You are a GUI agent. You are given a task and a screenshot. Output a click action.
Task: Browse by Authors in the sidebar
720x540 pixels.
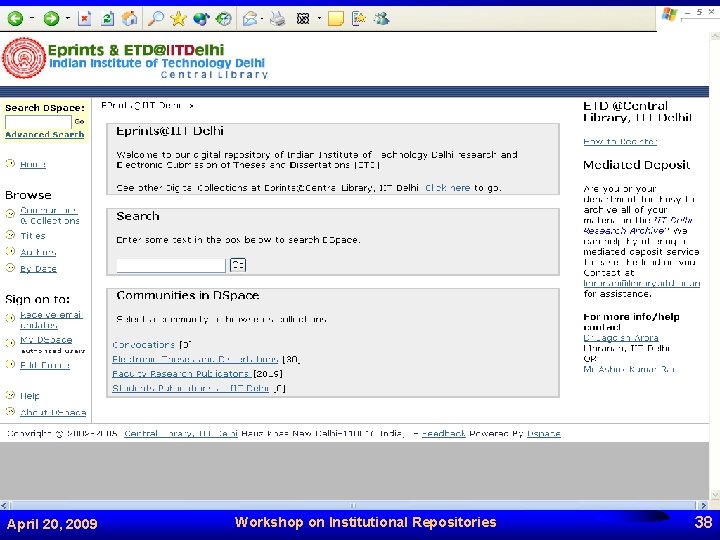38,252
